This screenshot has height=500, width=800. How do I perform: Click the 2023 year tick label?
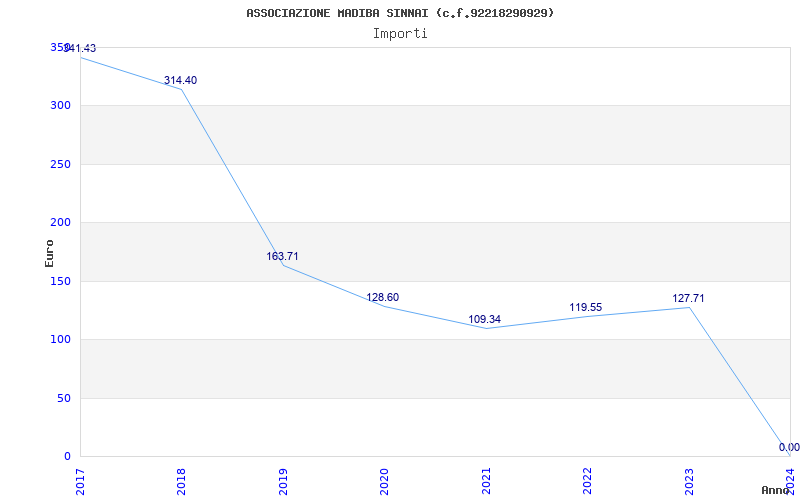coord(689,480)
